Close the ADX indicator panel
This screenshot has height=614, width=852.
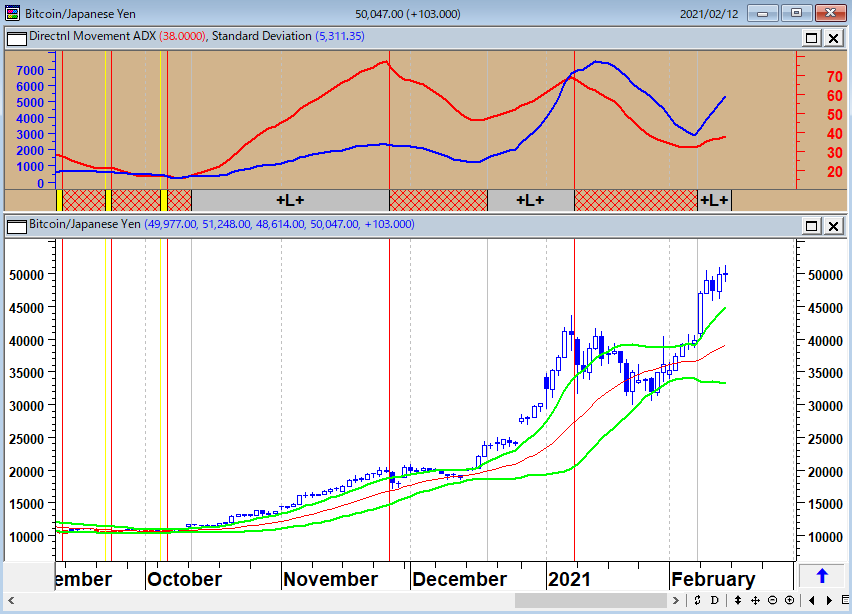[834, 38]
